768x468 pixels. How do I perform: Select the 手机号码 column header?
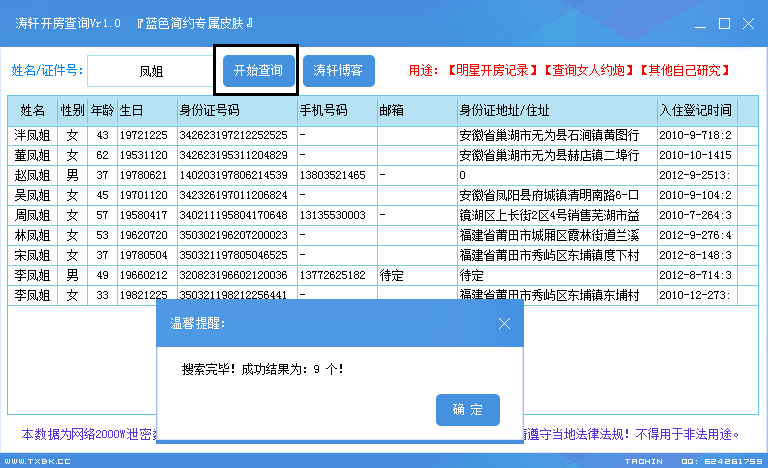click(x=337, y=111)
